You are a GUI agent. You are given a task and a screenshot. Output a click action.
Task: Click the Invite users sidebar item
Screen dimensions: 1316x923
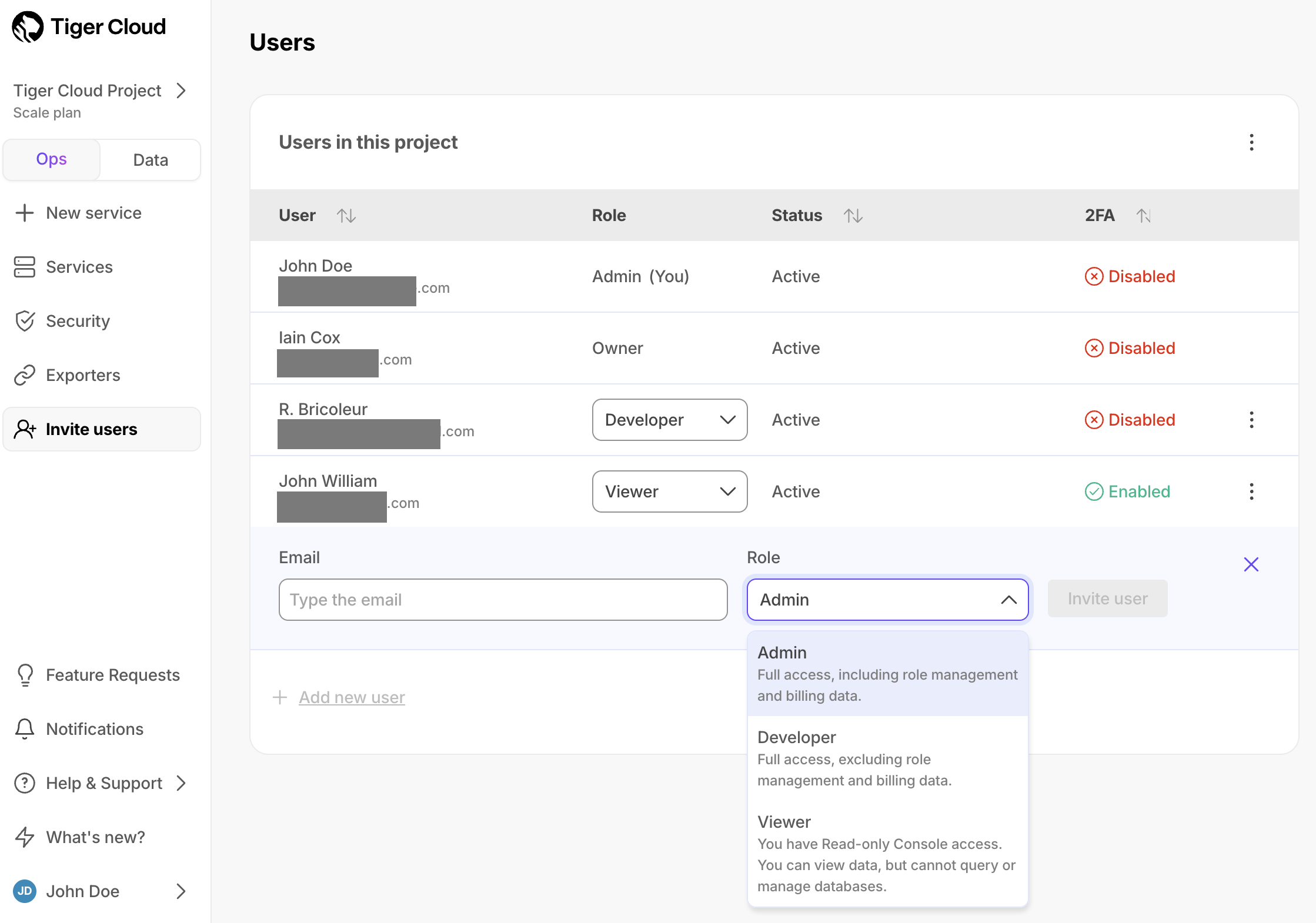point(102,429)
